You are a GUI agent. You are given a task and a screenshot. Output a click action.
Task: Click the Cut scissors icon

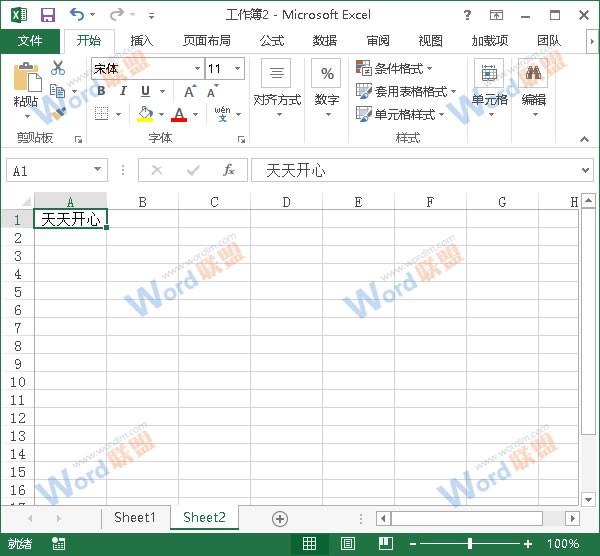point(58,68)
